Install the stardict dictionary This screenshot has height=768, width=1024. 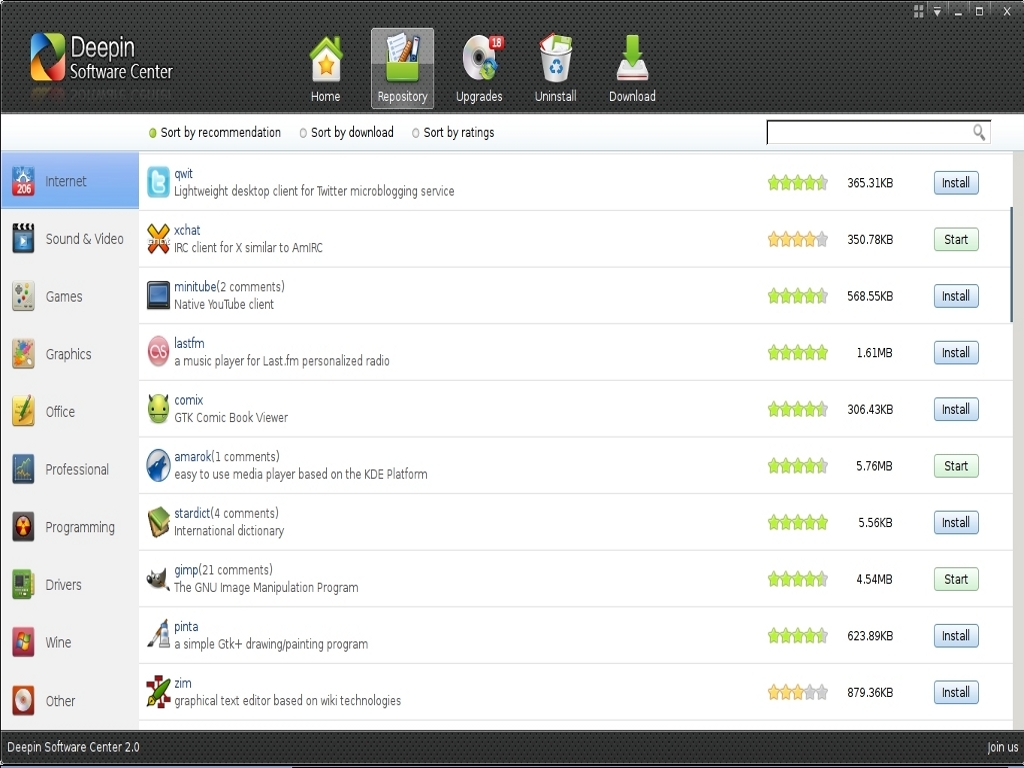[x=956, y=522]
